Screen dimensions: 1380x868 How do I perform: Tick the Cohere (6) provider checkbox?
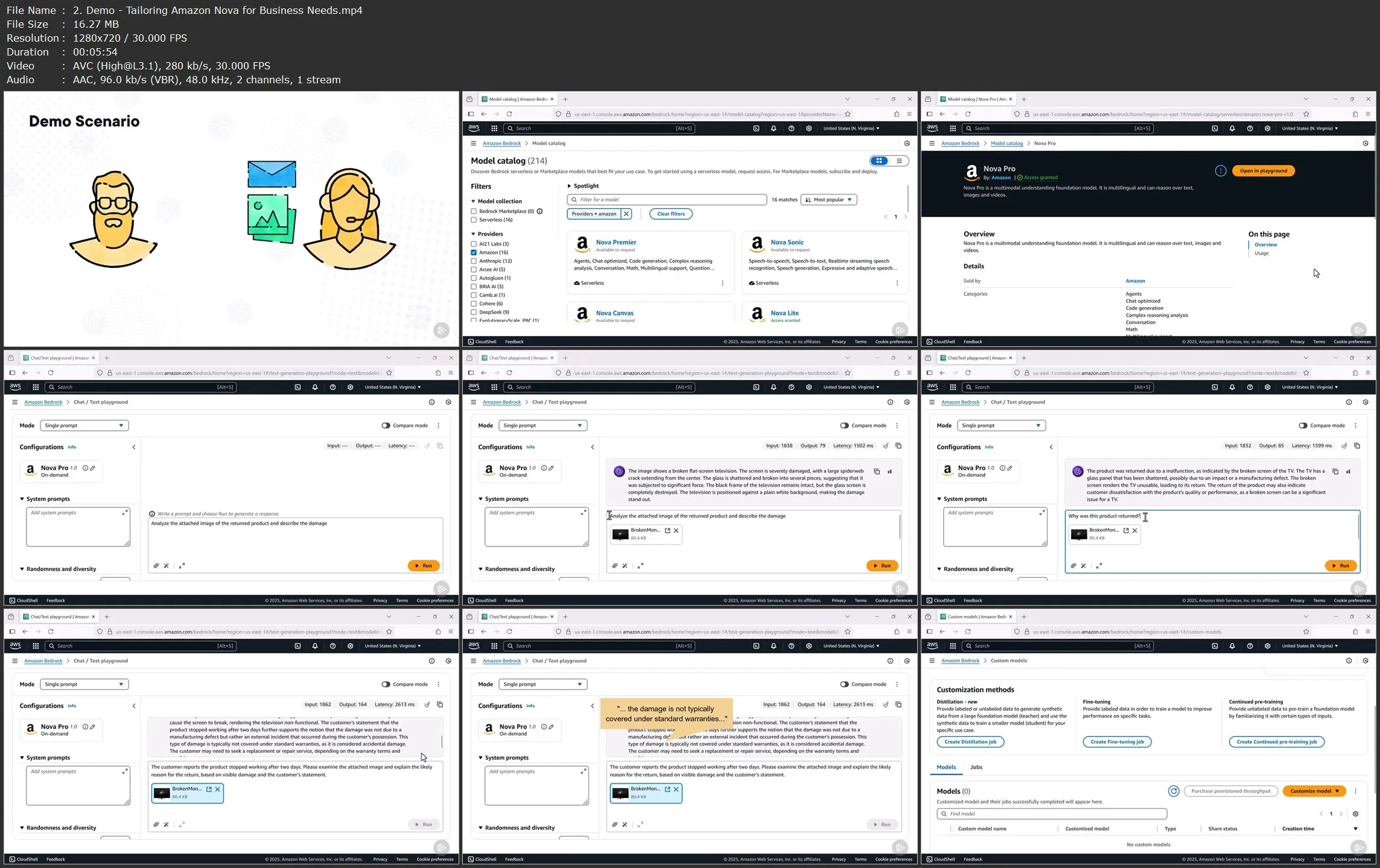pos(474,304)
